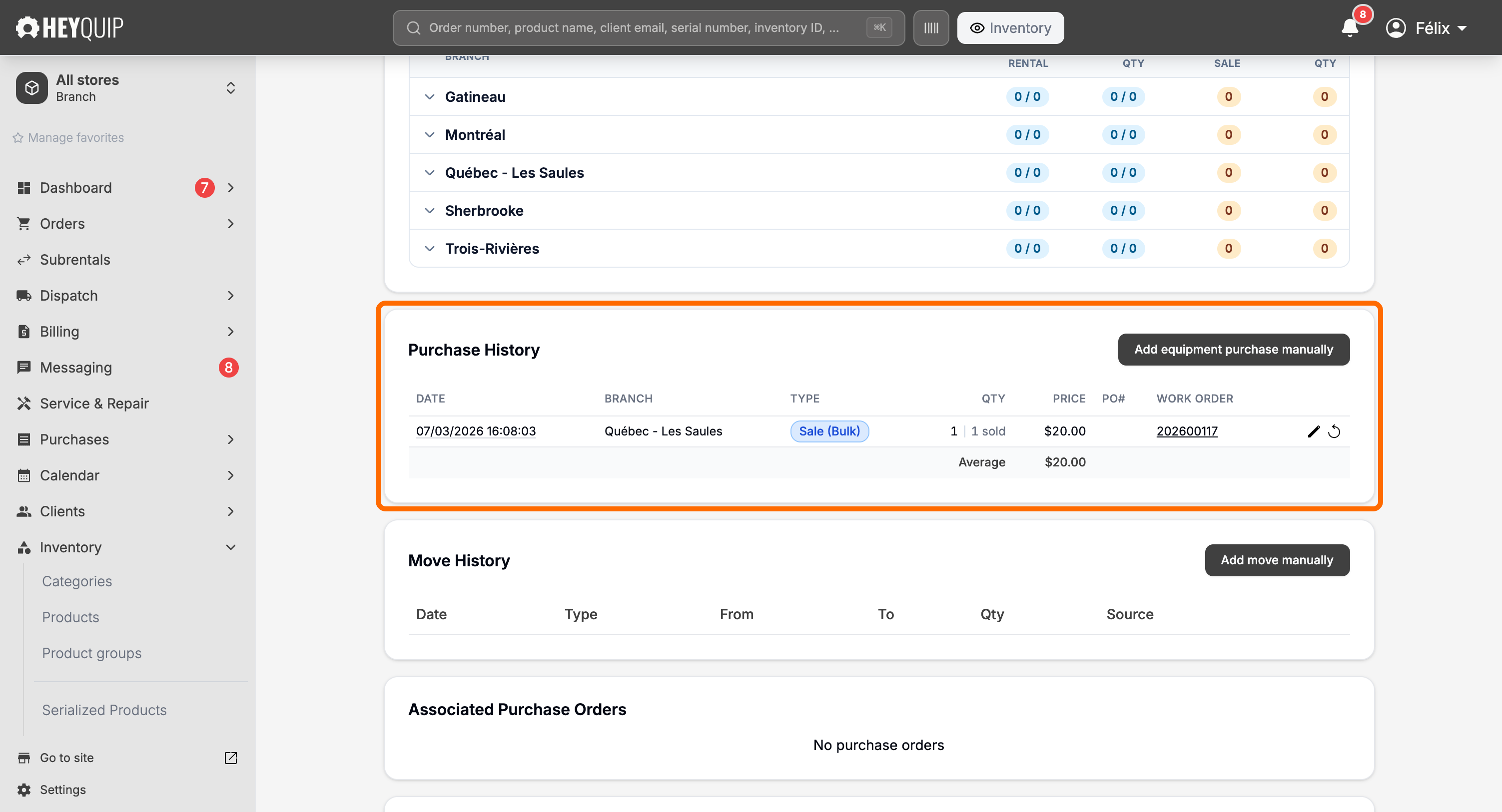The height and width of the screenshot is (812, 1502).
Task: Click the 07/03/2026 16:08:03 date link
Action: pyautogui.click(x=476, y=431)
